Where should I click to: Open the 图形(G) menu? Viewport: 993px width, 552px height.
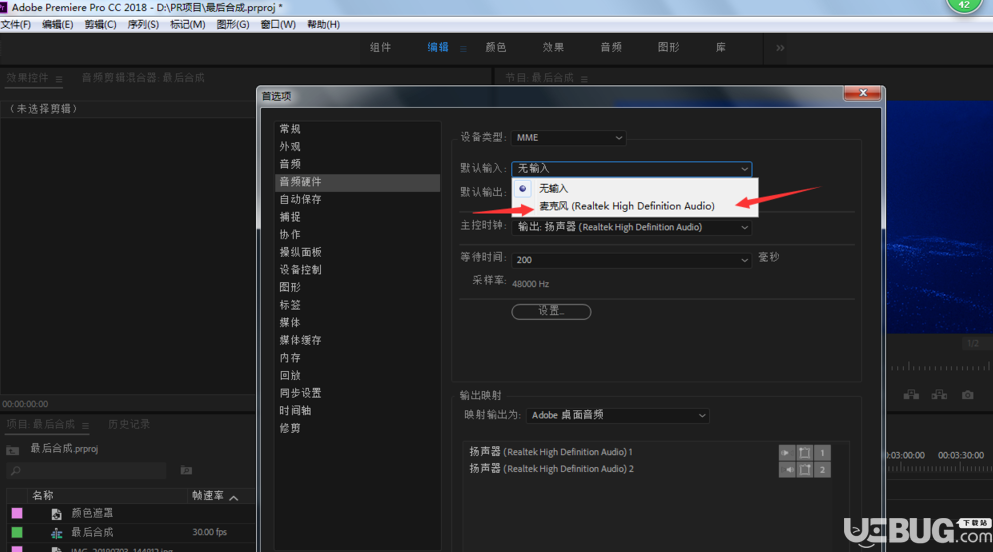[232, 25]
